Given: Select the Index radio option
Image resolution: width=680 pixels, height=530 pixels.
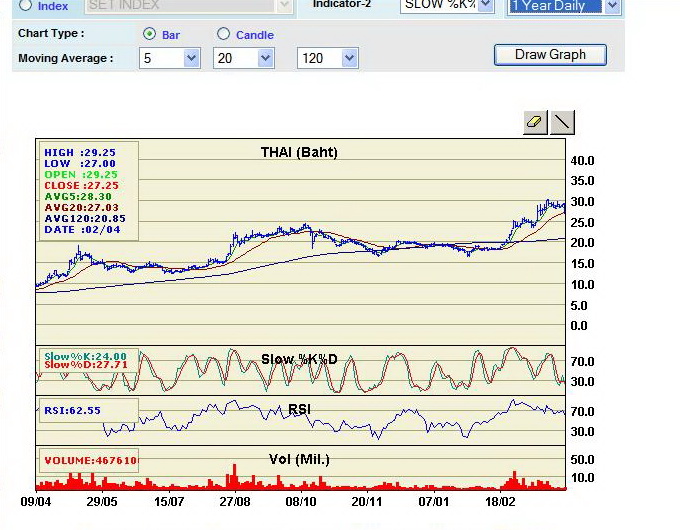Looking at the screenshot, I should [26, 5].
